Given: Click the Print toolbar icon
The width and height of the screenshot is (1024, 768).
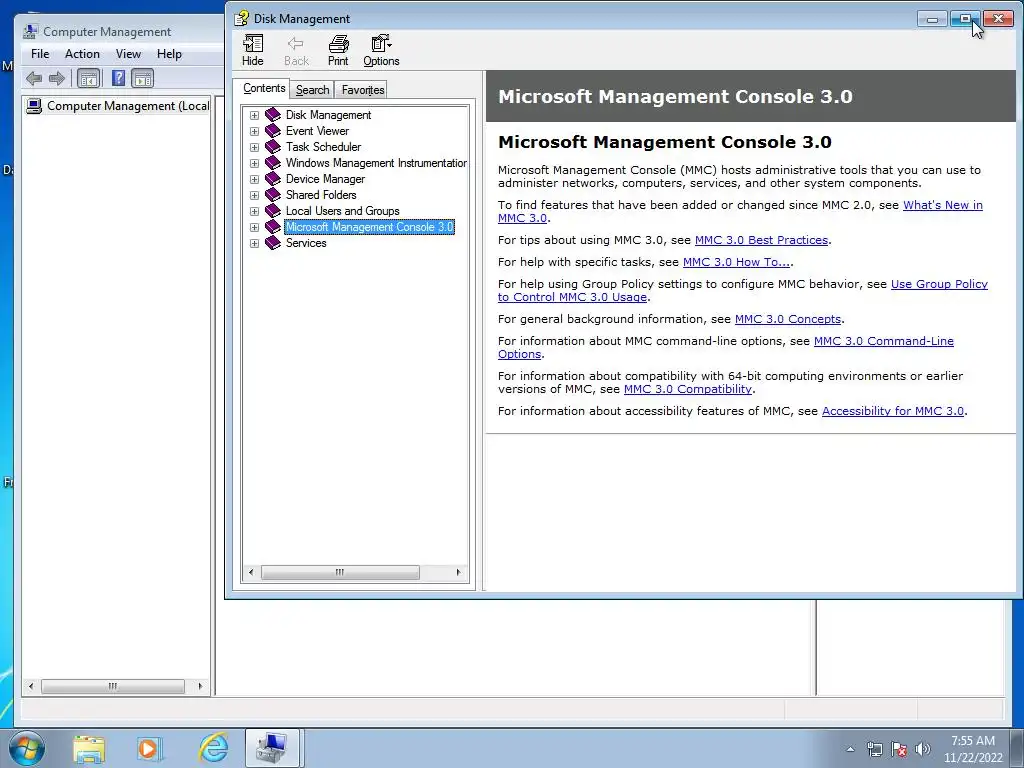Looking at the screenshot, I should pyautogui.click(x=338, y=50).
